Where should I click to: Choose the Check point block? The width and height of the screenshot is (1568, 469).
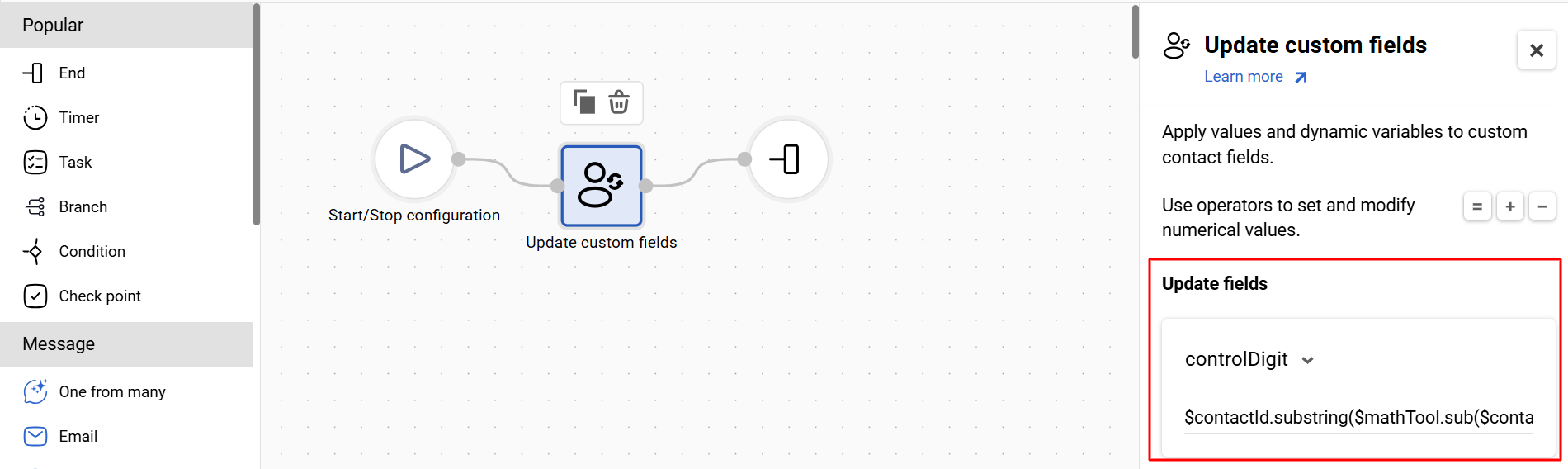click(x=83, y=296)
